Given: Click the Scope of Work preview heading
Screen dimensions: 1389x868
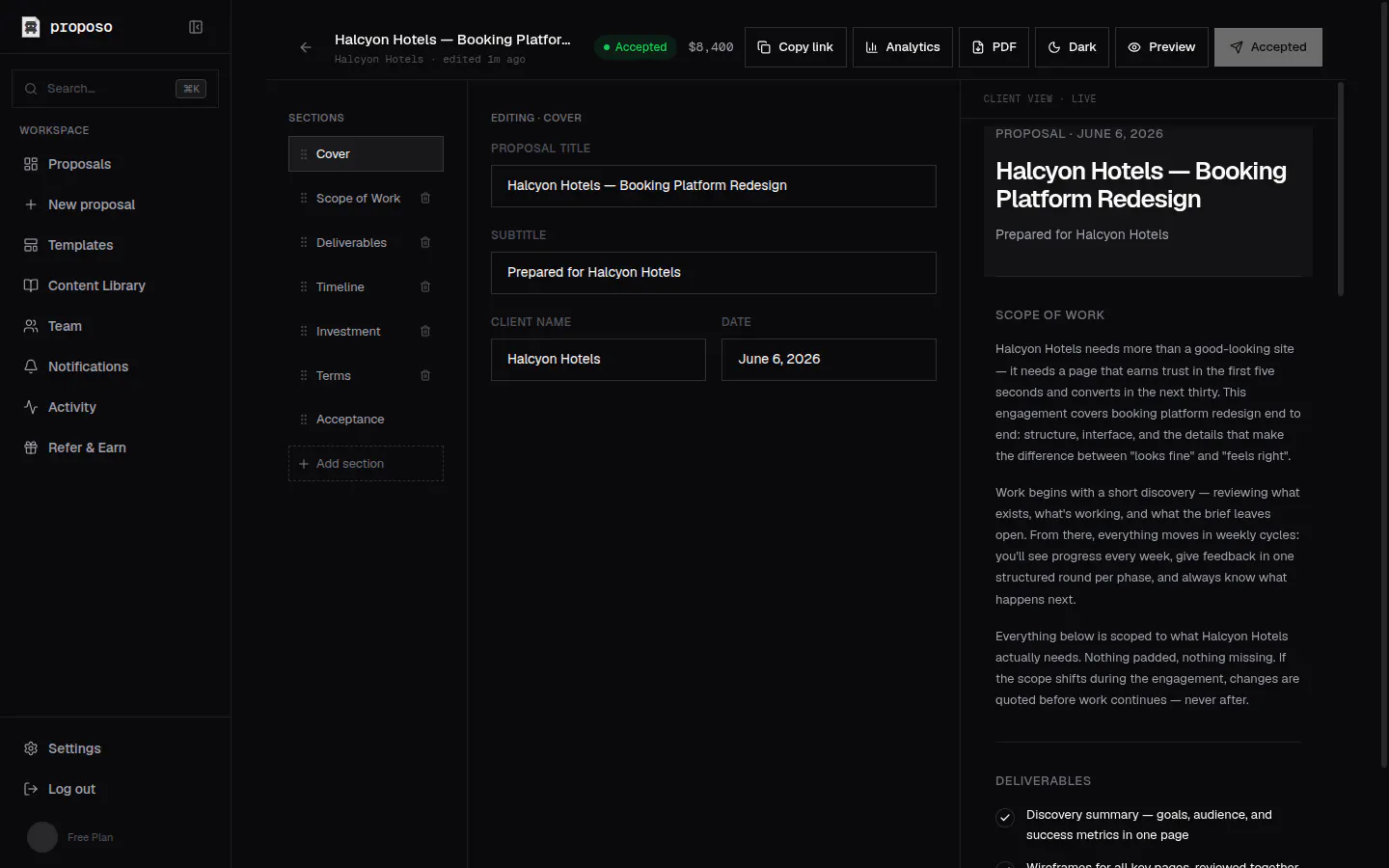Looking at the screenshot, I should [x=1049, y=315].
